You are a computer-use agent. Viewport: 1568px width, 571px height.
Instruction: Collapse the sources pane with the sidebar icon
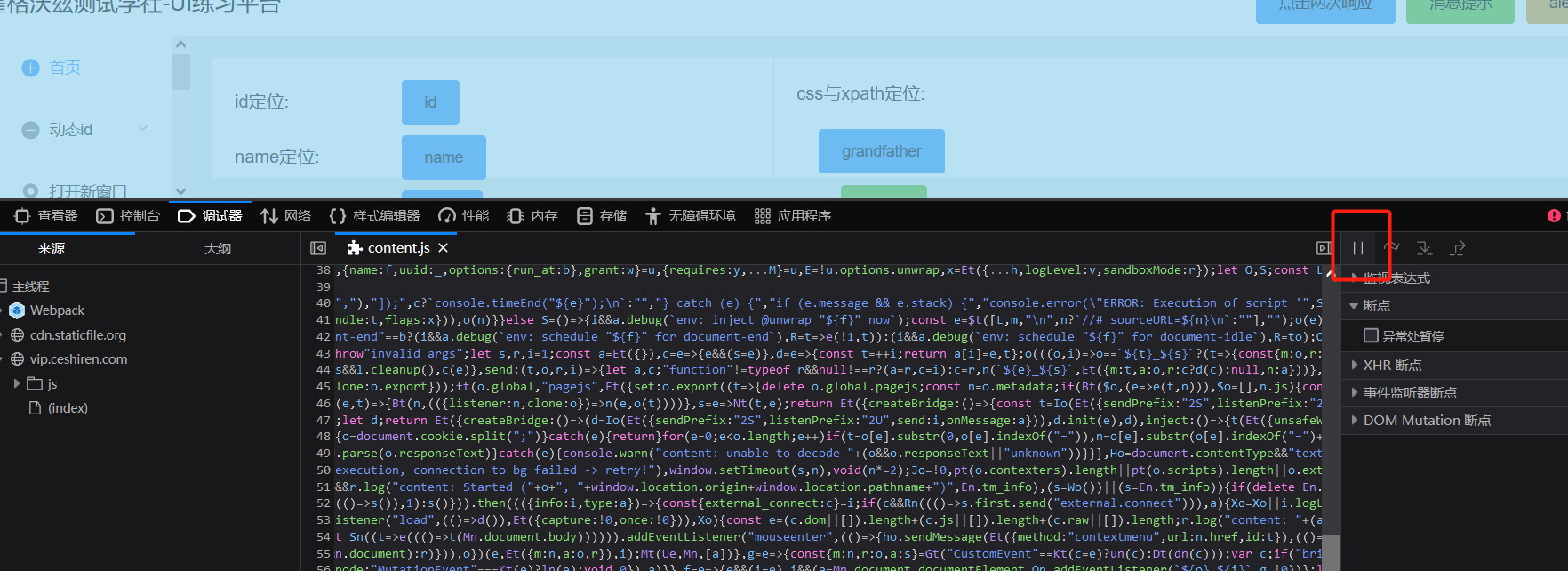318,248
